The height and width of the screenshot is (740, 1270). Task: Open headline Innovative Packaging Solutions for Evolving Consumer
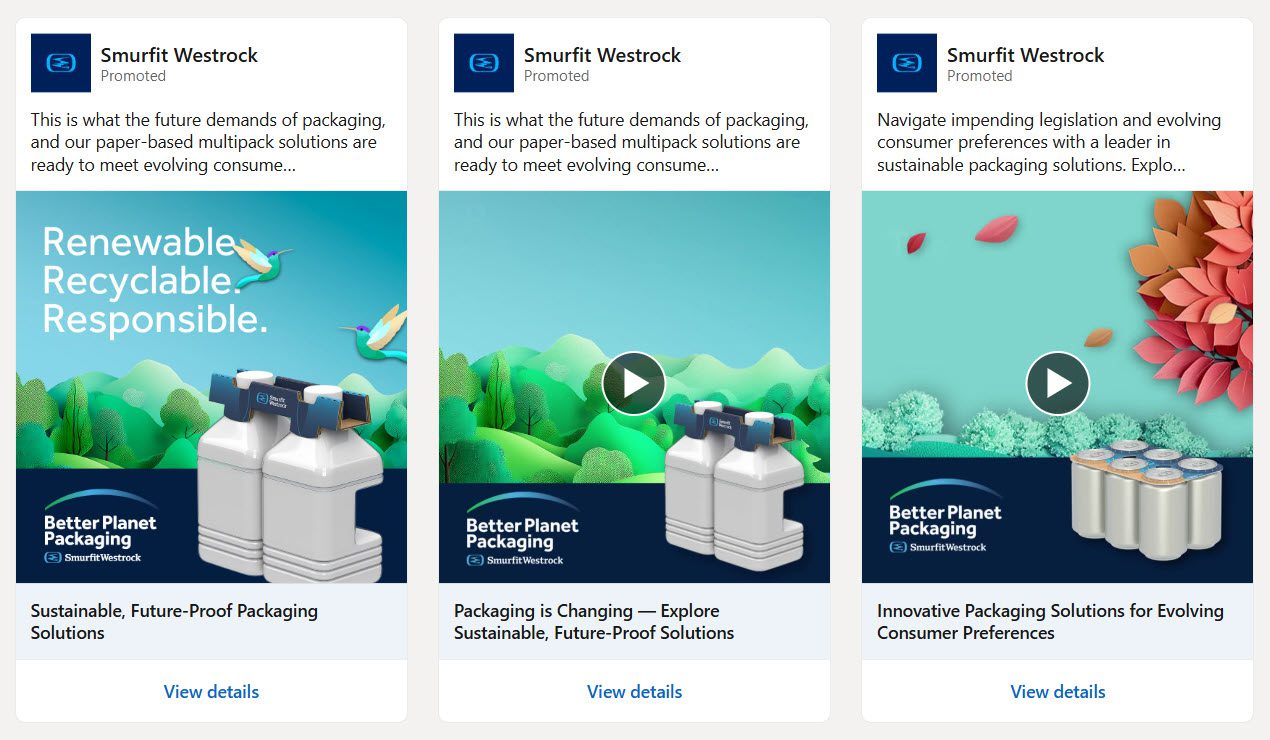pos(1050,621)
